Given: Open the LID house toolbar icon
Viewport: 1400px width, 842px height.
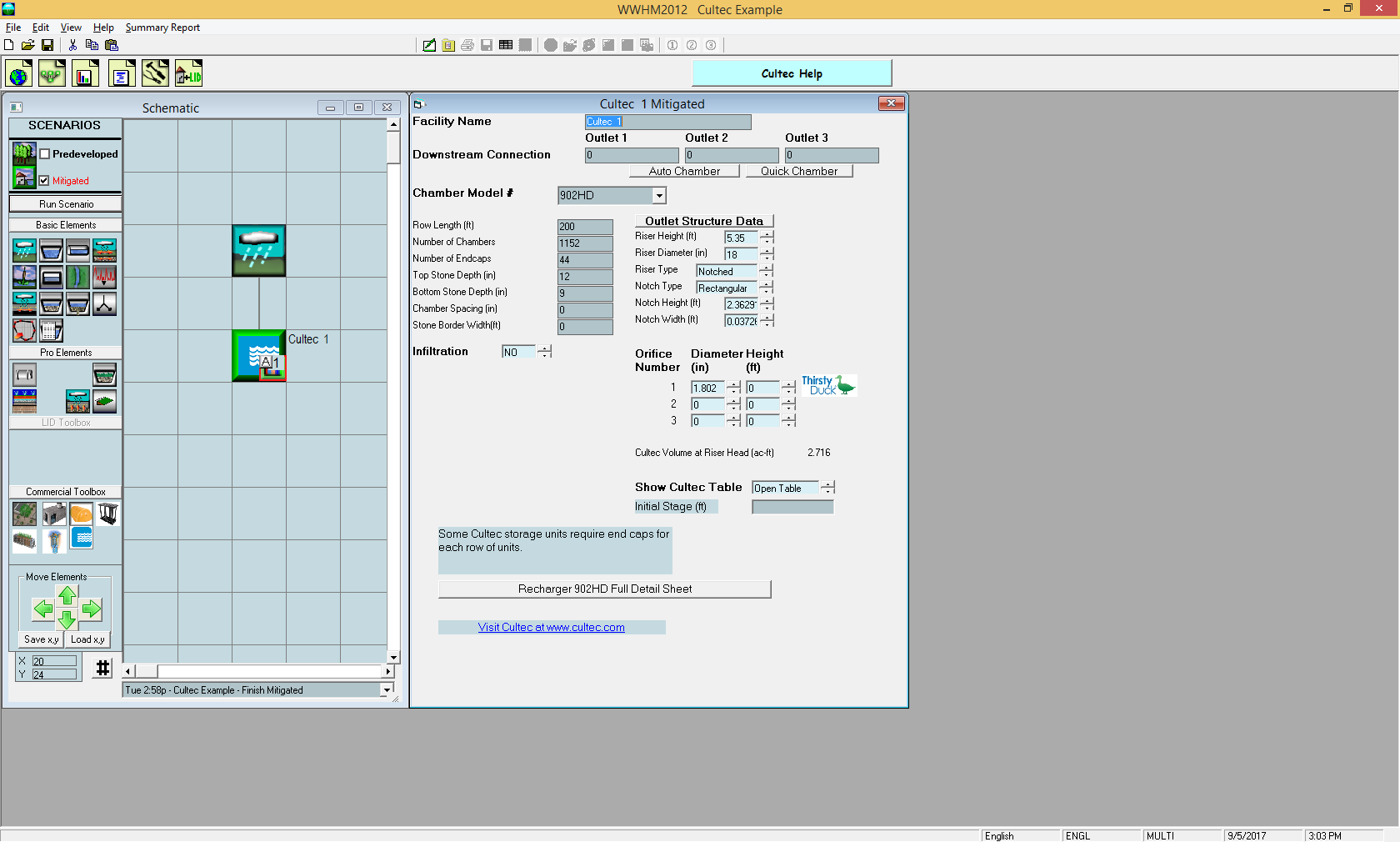Looking at the screenshot, I should click(x=188, y=74).
